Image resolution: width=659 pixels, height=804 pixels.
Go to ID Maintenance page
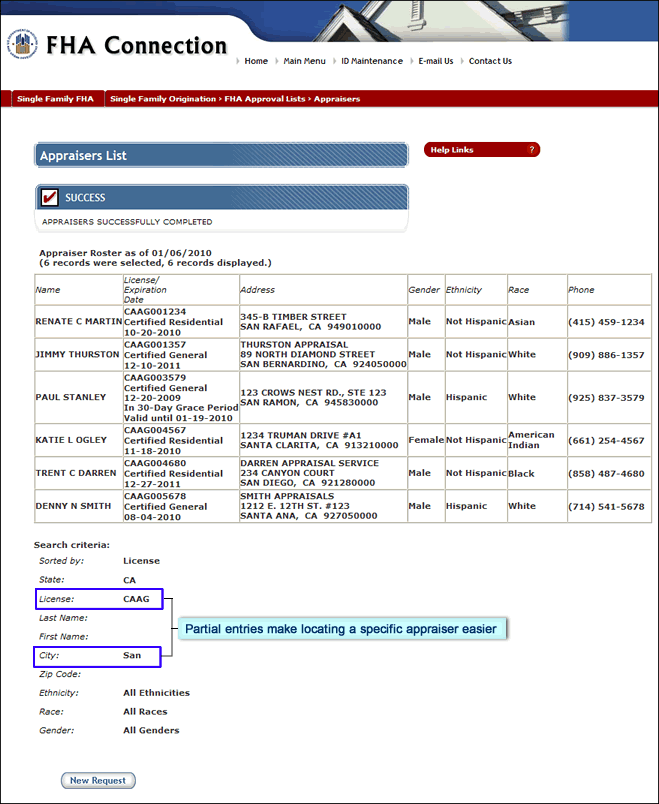pyautogui.click(x=371, y=61)
